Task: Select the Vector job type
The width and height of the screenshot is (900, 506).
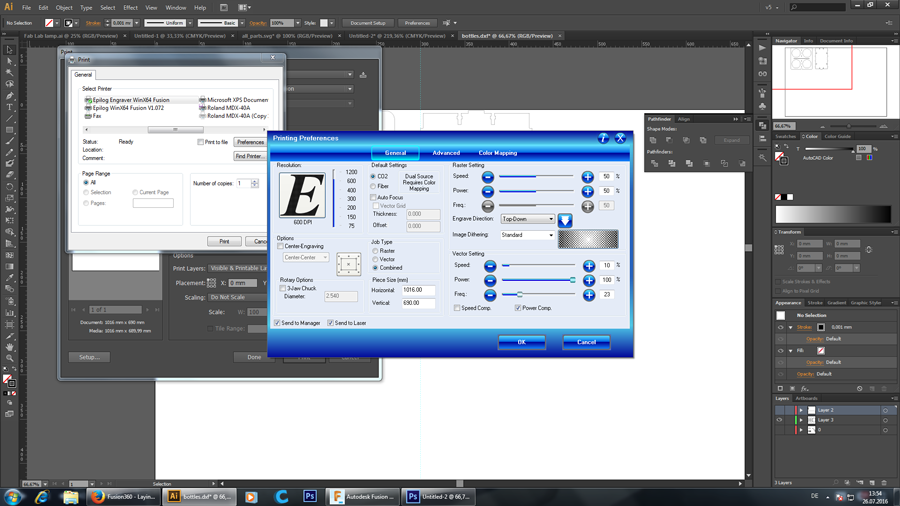Action: click(x=375, y=259)
